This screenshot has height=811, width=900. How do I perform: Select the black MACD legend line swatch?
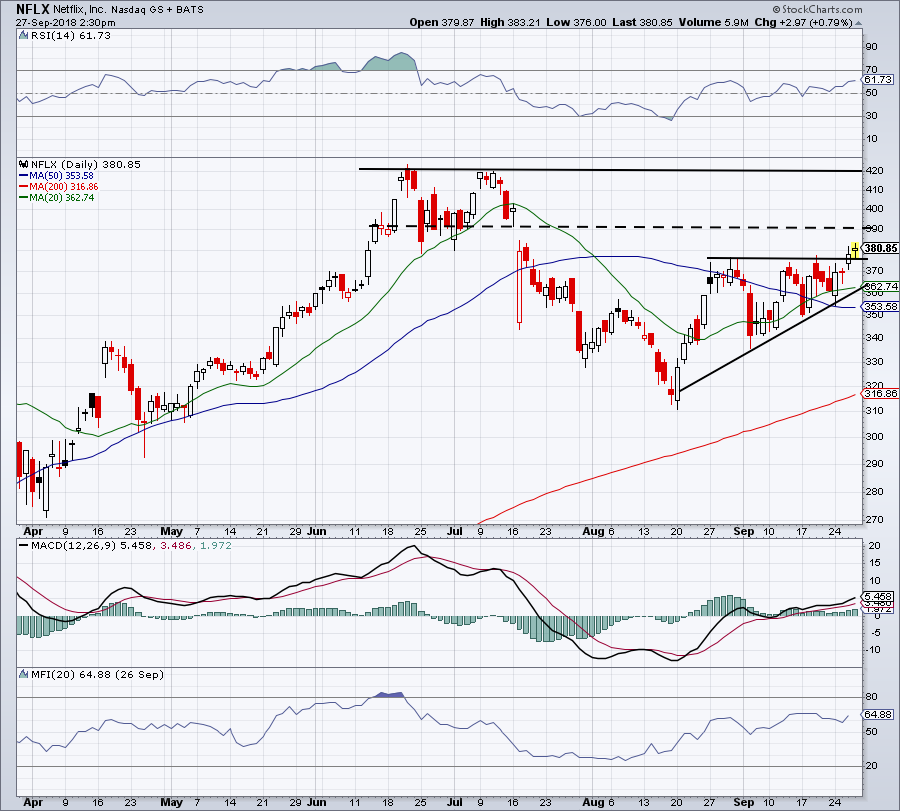(24, 545)
